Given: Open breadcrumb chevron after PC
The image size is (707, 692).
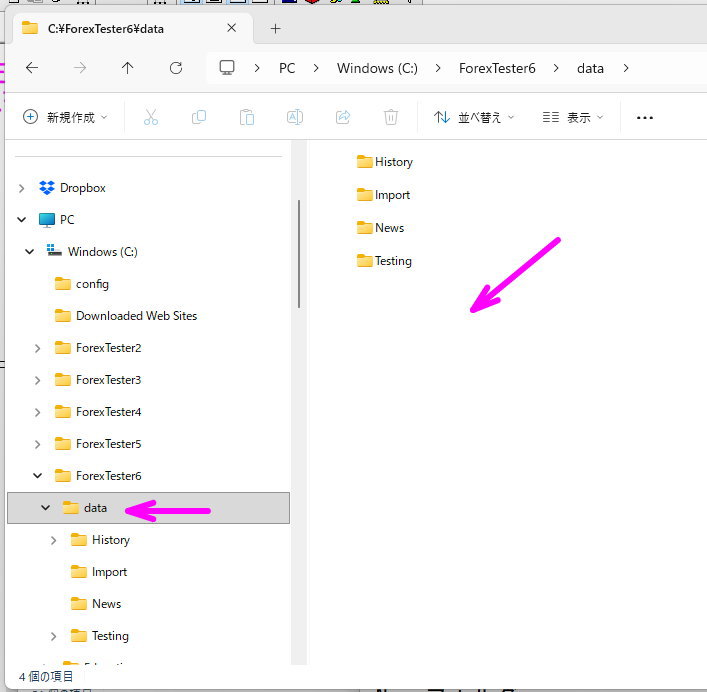Looking at the screenshot, I should click(316, 68).
